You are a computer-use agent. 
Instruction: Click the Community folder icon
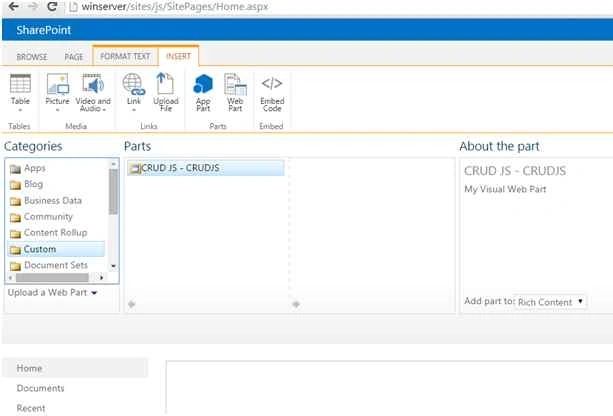click(15, 218)
